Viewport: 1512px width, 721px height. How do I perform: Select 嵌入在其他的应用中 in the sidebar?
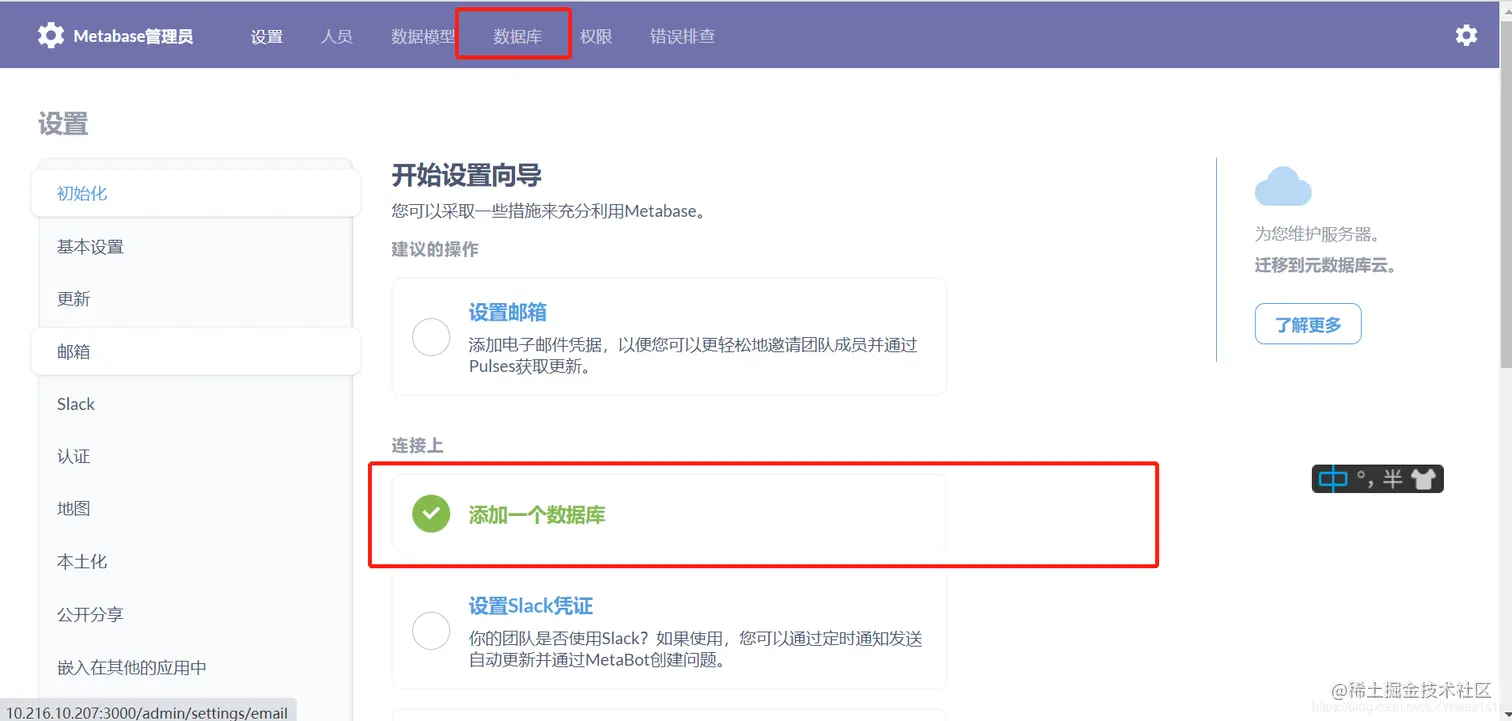point(196,667)
